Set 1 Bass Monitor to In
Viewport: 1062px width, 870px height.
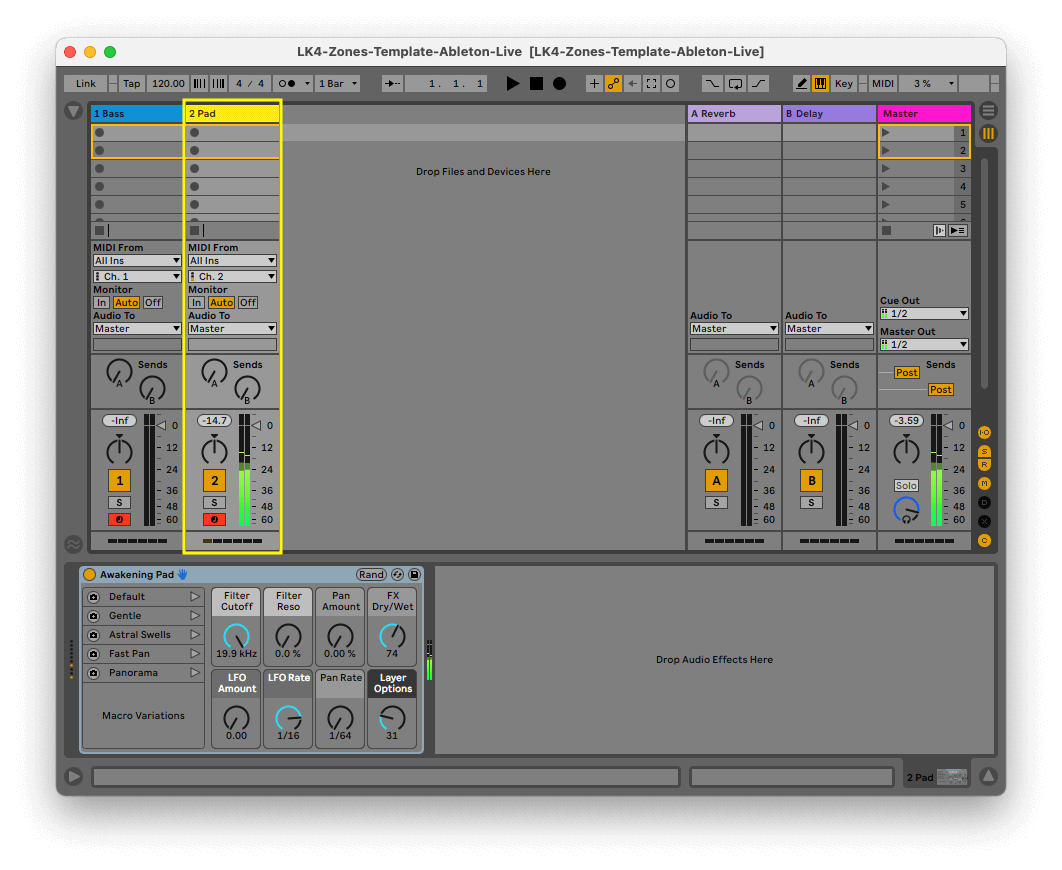click(101, 303)
